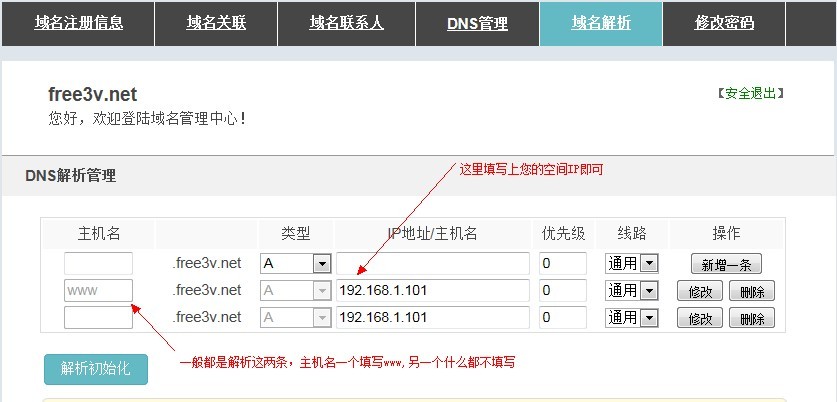Open the 域名注册信息 tab
The width and height of the screenshot is (837, 402).
(x=78, y=23)
